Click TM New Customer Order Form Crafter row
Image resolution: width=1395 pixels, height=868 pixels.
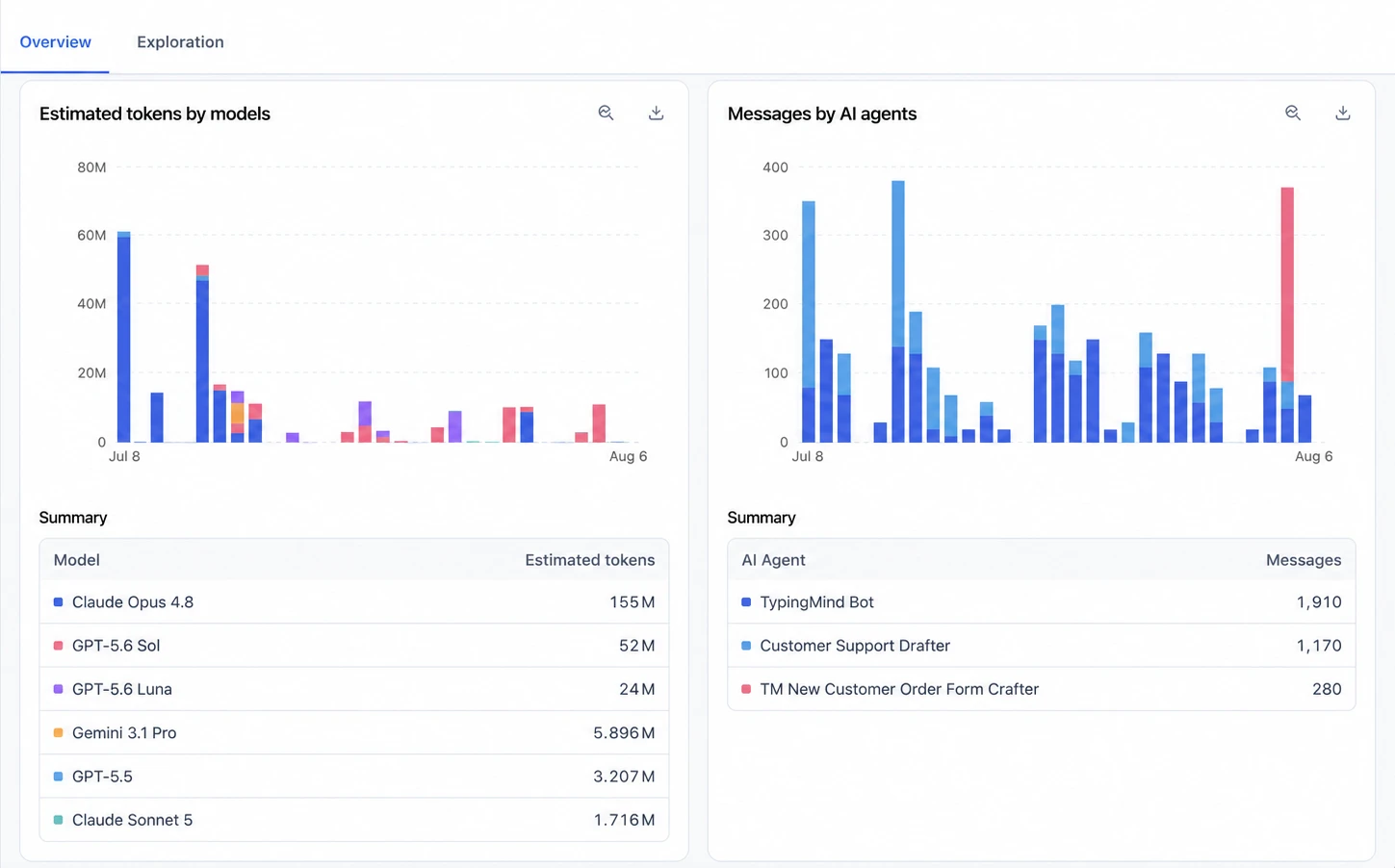click(1041, 689)
